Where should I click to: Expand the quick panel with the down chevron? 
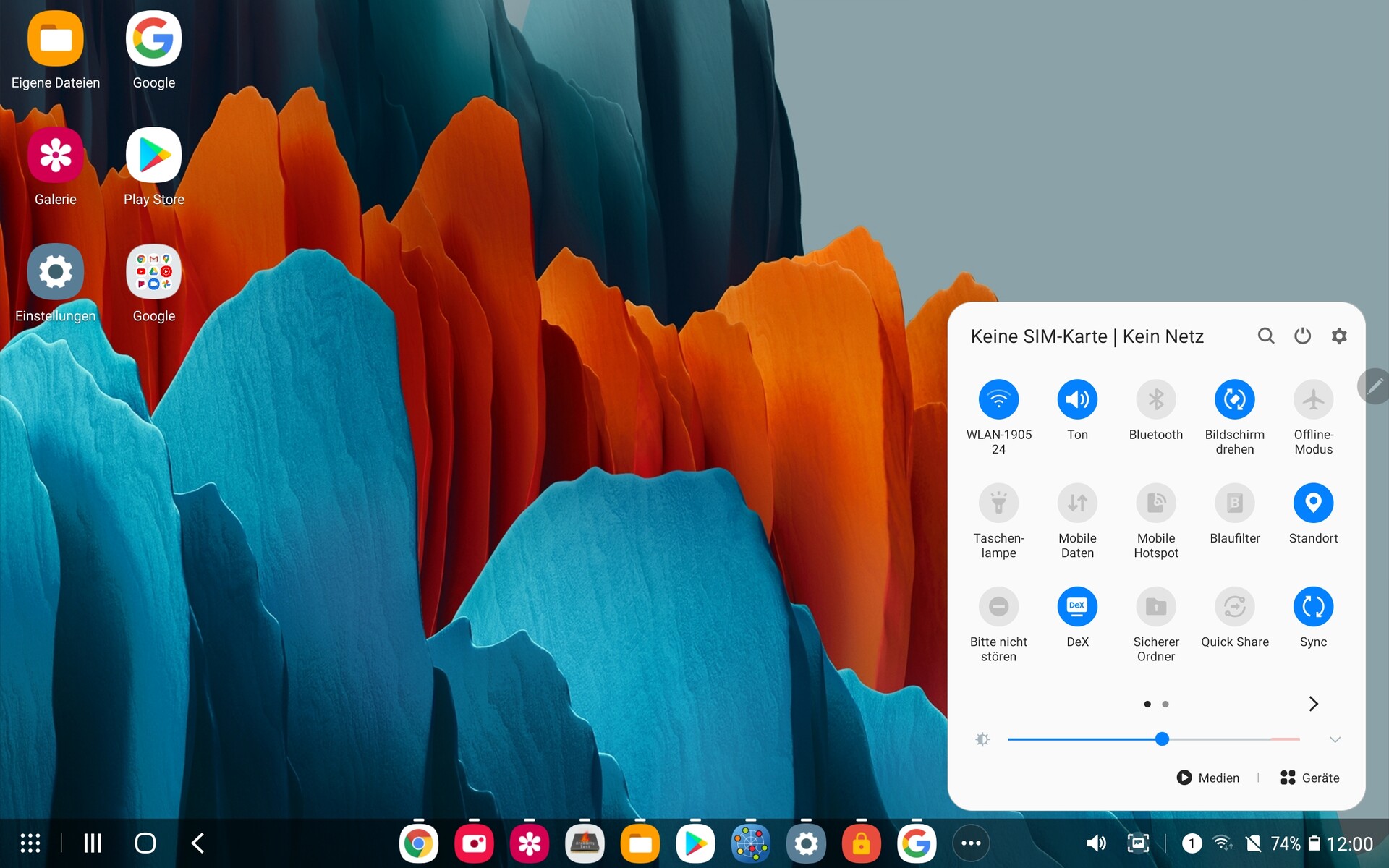pyautogui.click(x=1335, y=739)
